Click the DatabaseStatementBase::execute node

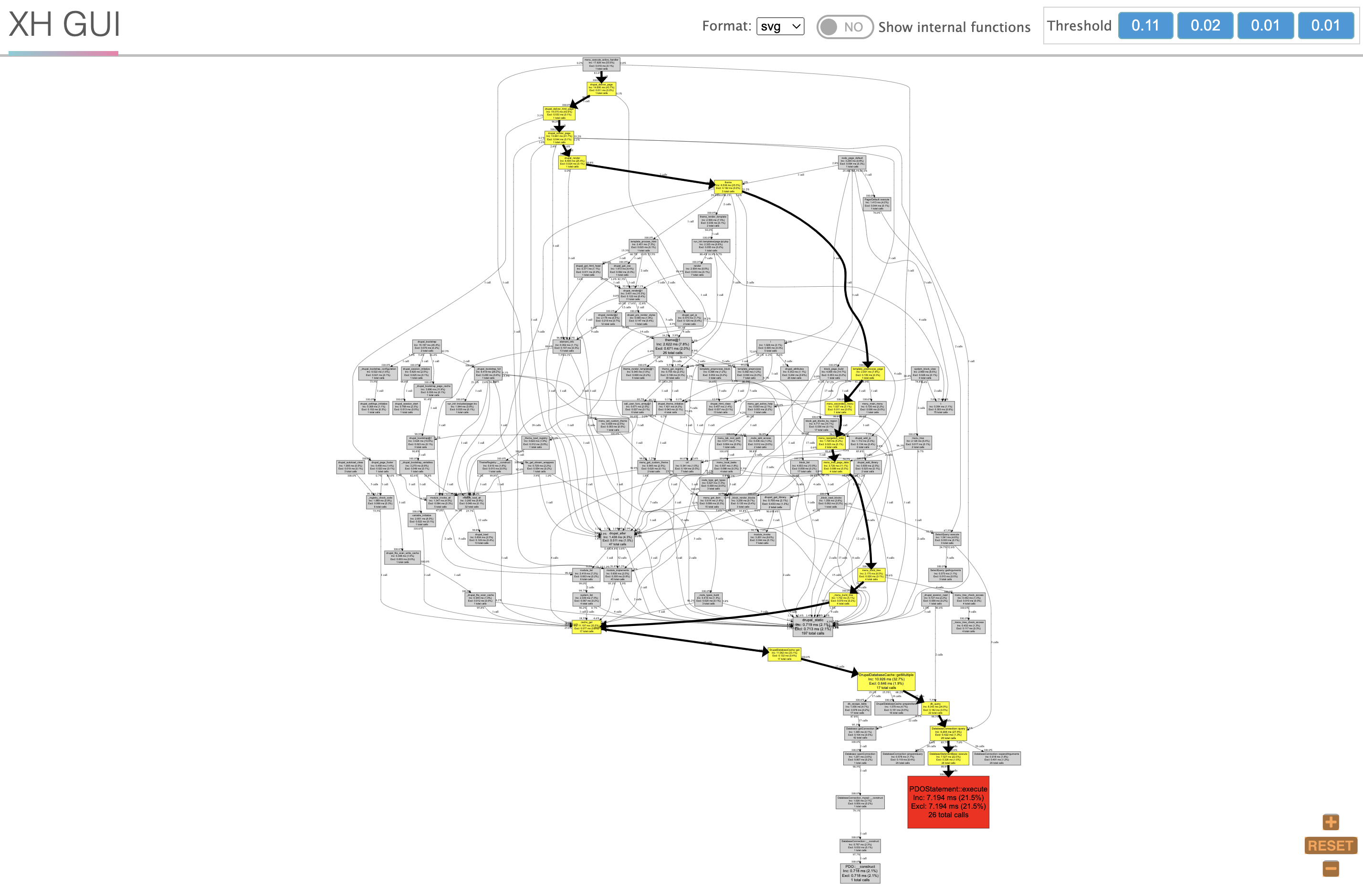948,758
